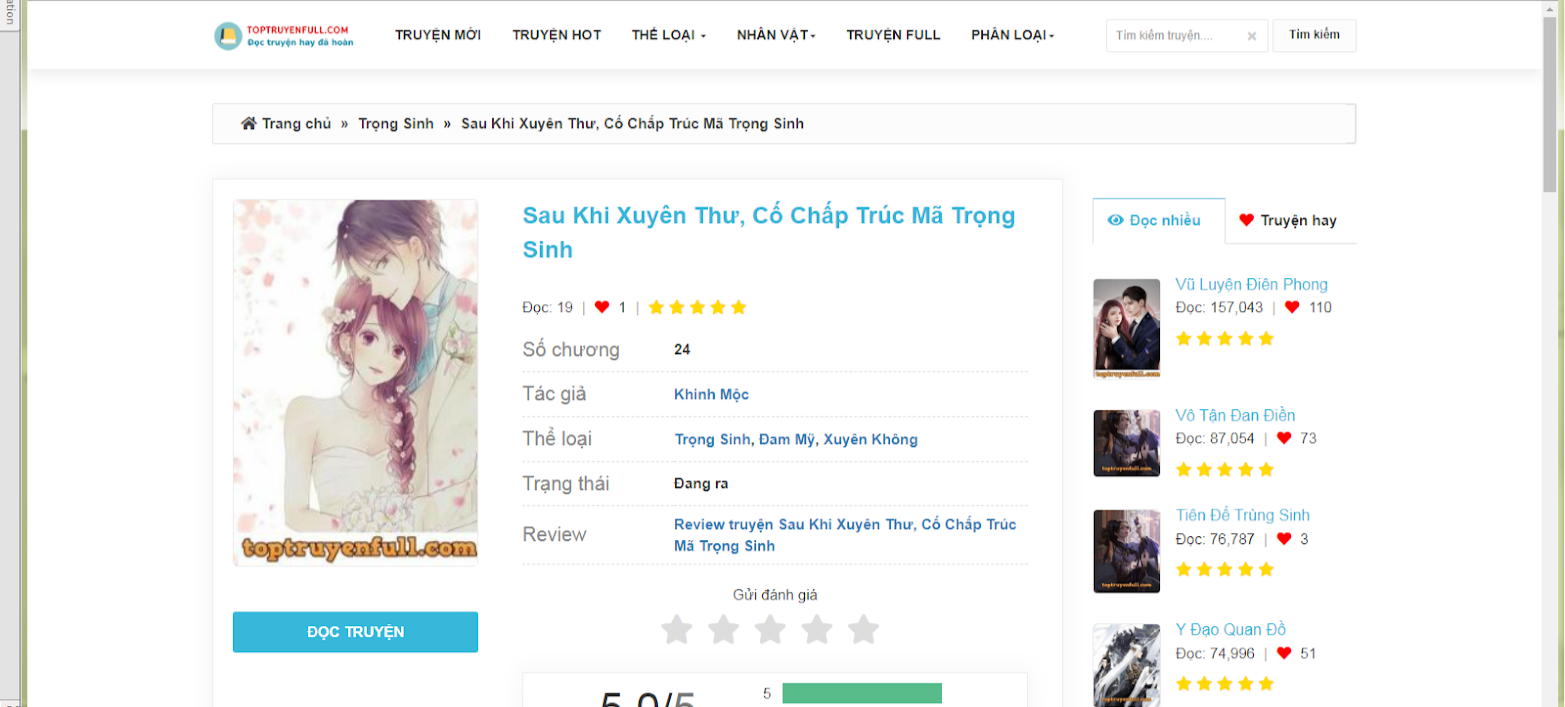Focus the Tìm kiếm truyện search field
1565x707 pixels.
pyautogui.click(x=1176, y=36)
